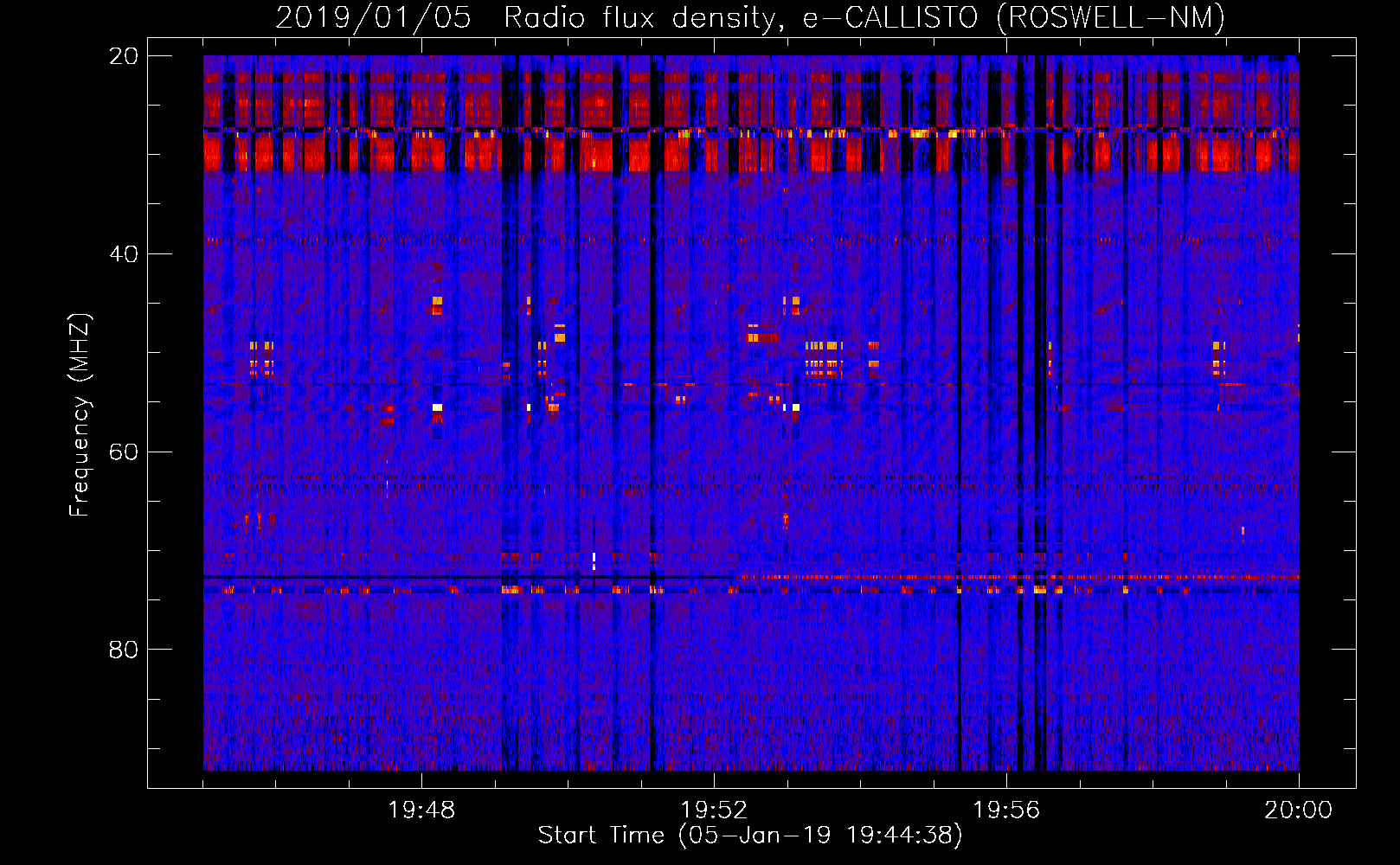Viewport: 1400px width, 865px height.
Task: Click the 40 frequency axis label
Action: (124, 254)
